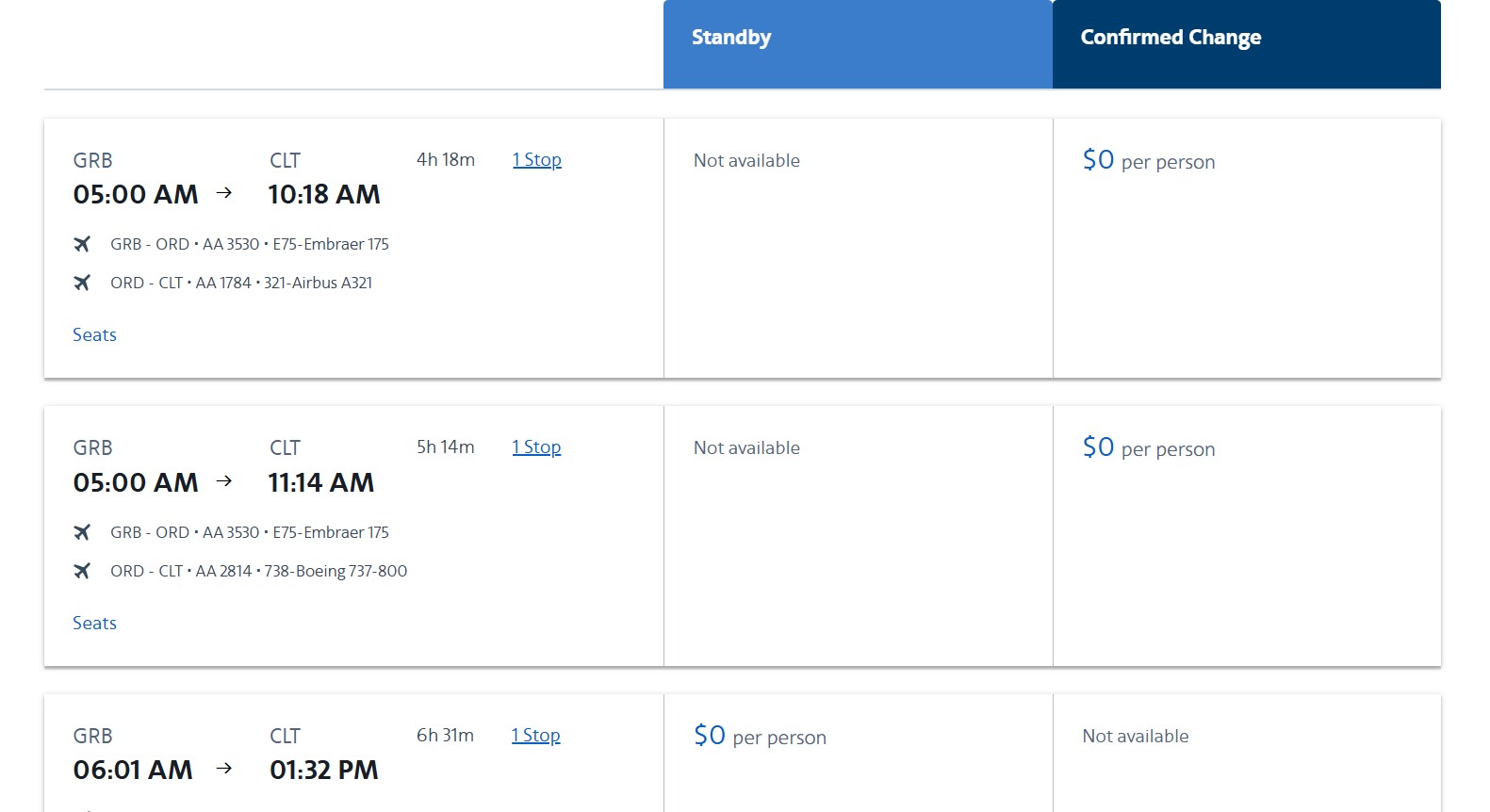Click the 11:14 AM arrival time
This screenshot has width=1490, height=812.
point(321,482)
